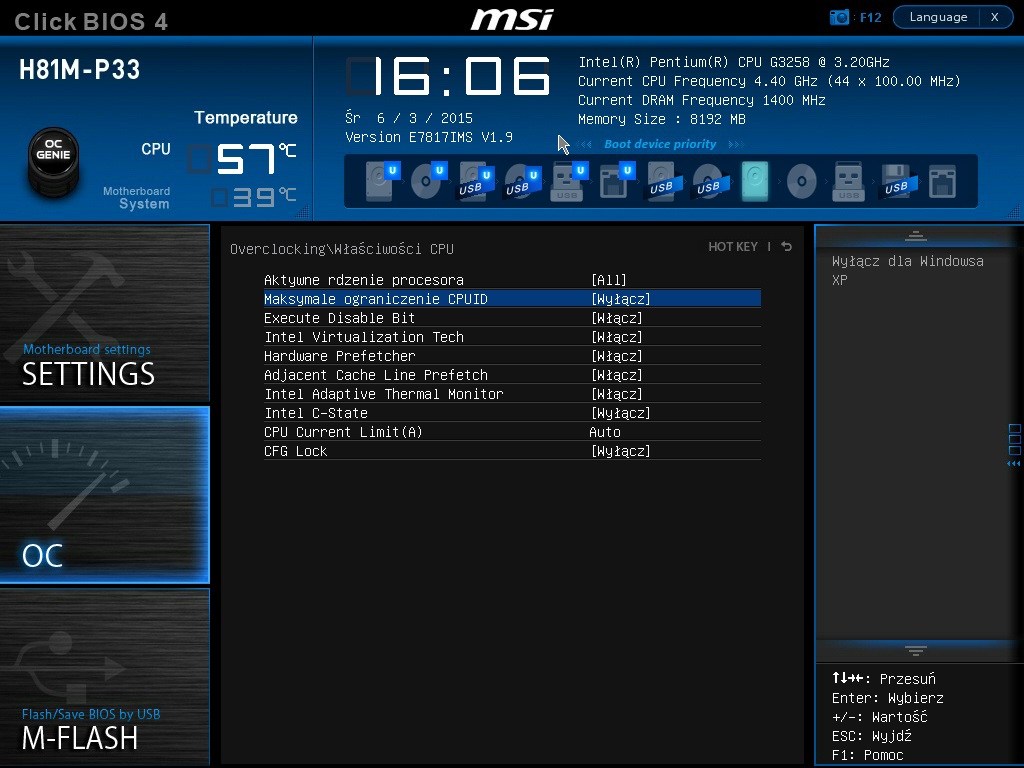Click the H81M-P33 board name
Image resolution: width=1024 pixels, height=768 pixels.
80,69
